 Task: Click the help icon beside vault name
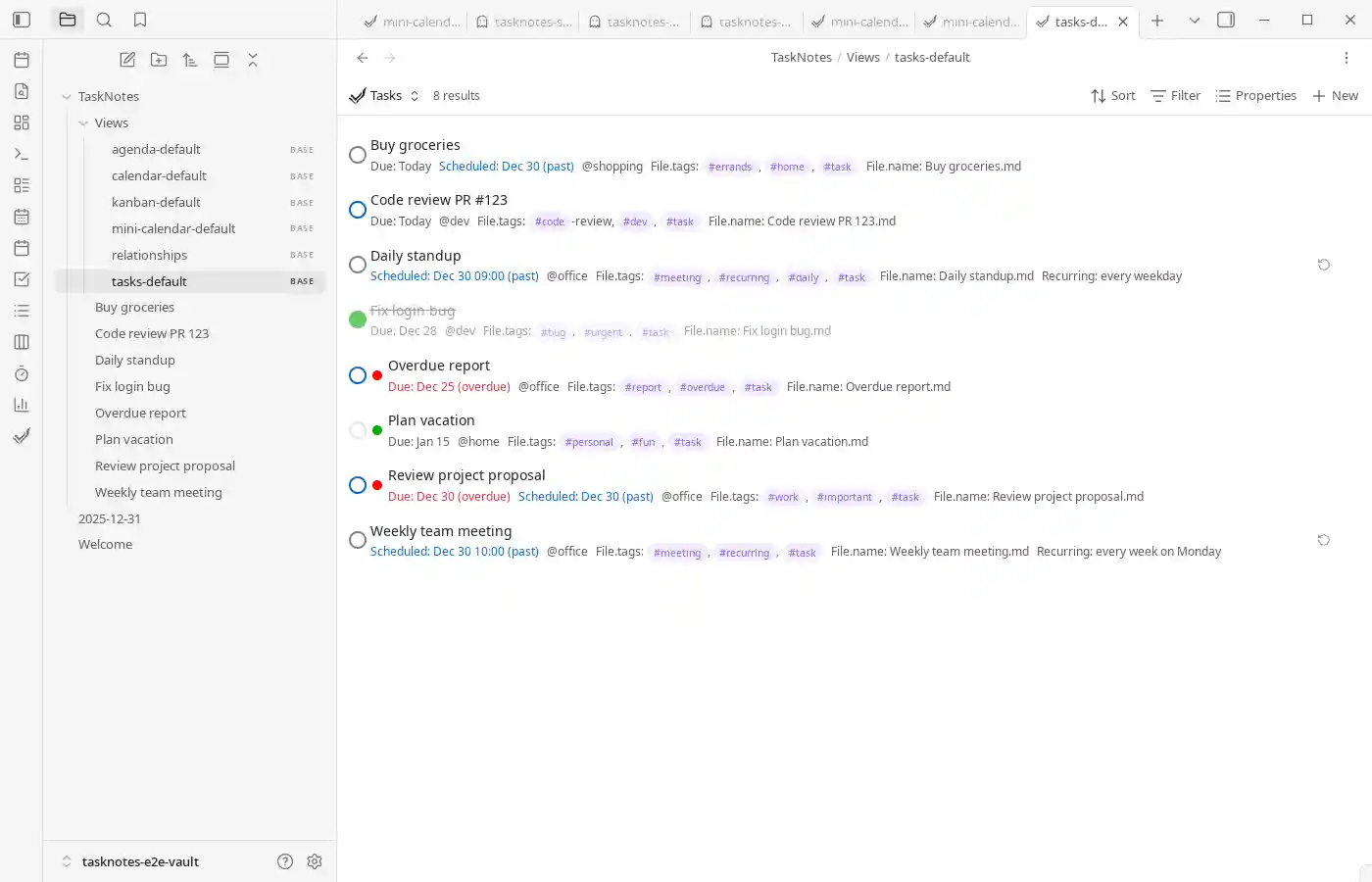pos(285,861)
